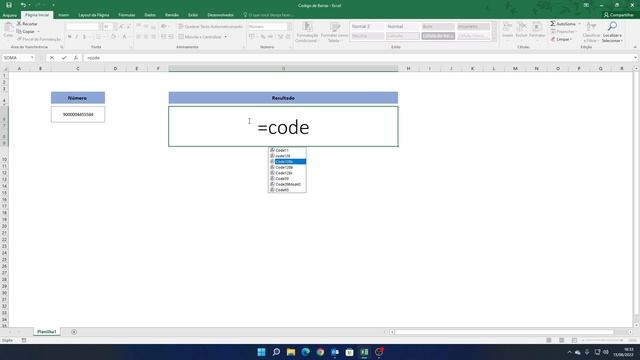Select highlighted Code128a suggestion

coord(287,162)
